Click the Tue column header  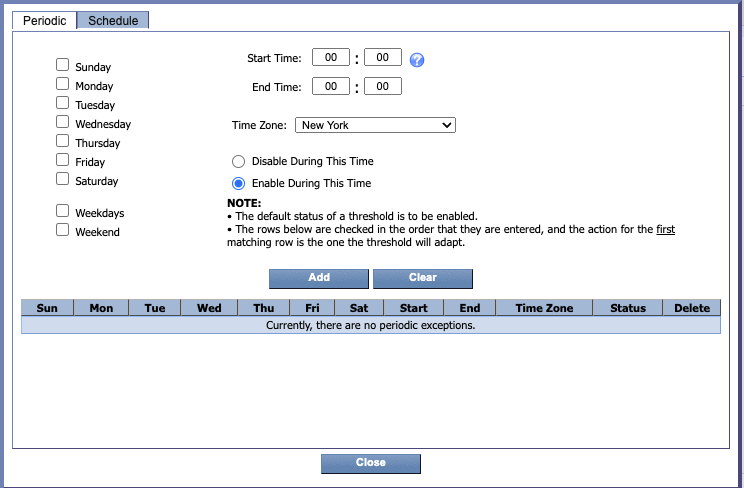click(155, 308)
